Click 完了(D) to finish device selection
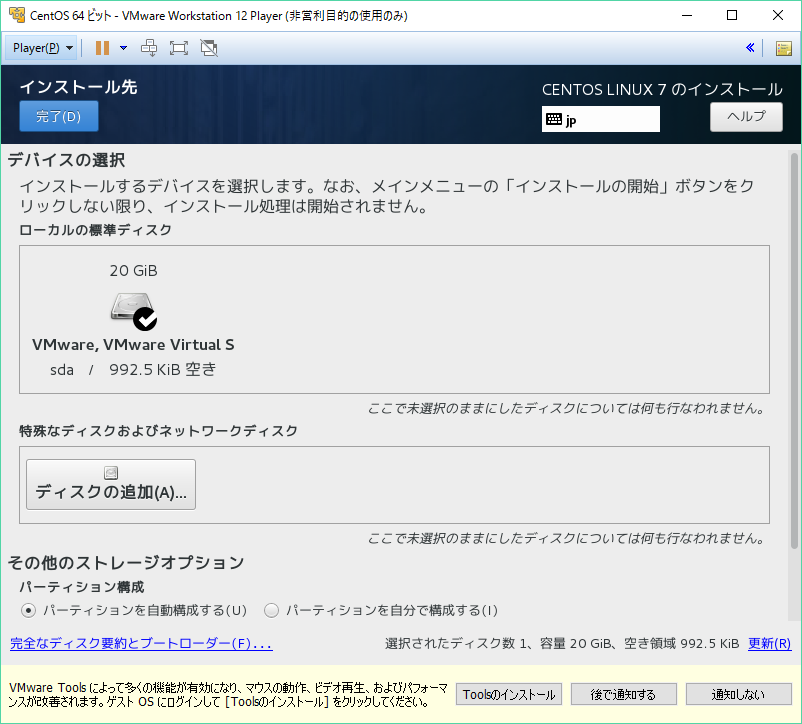This screenshot has height=724, width=802. [x=57, y=117]
